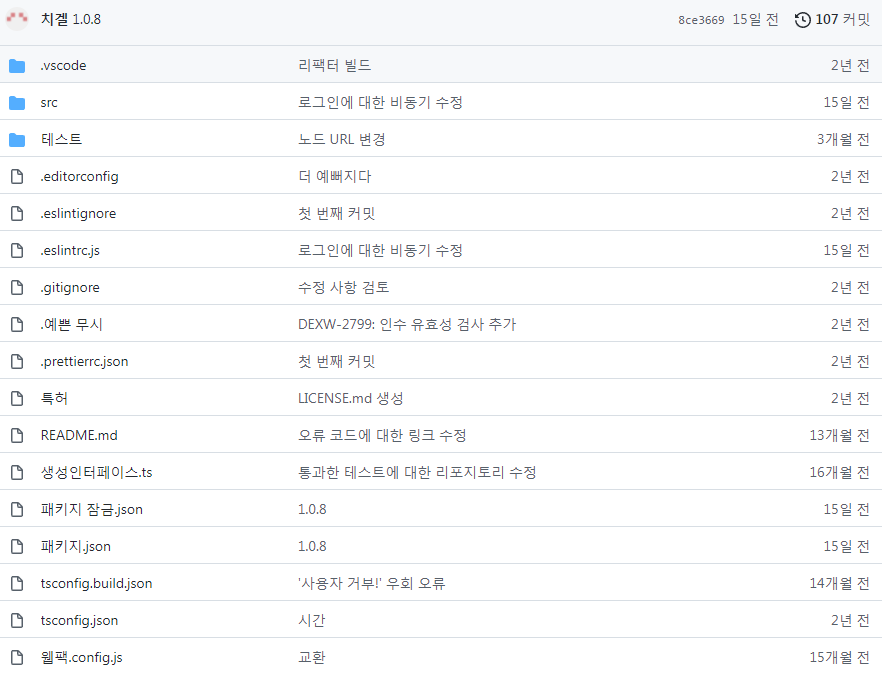Open latest commit message 치겔 1.0.8
Viewport: 882px width, 674px height.
click(x=71, y=19)
